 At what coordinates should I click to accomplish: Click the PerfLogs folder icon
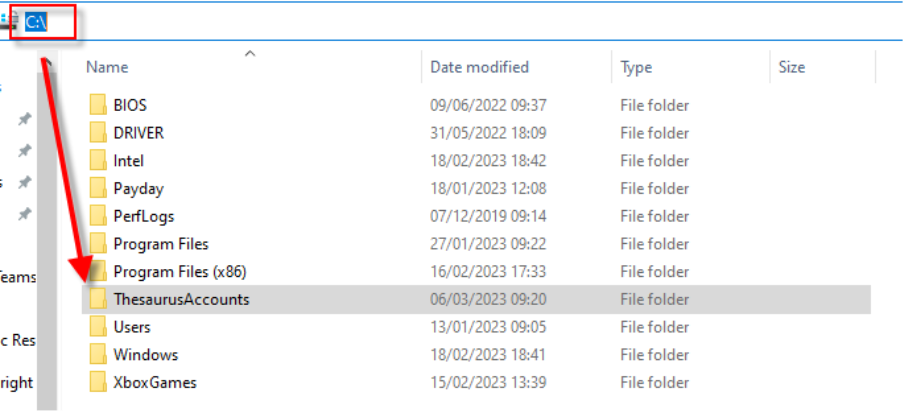(x=98, y=216)
